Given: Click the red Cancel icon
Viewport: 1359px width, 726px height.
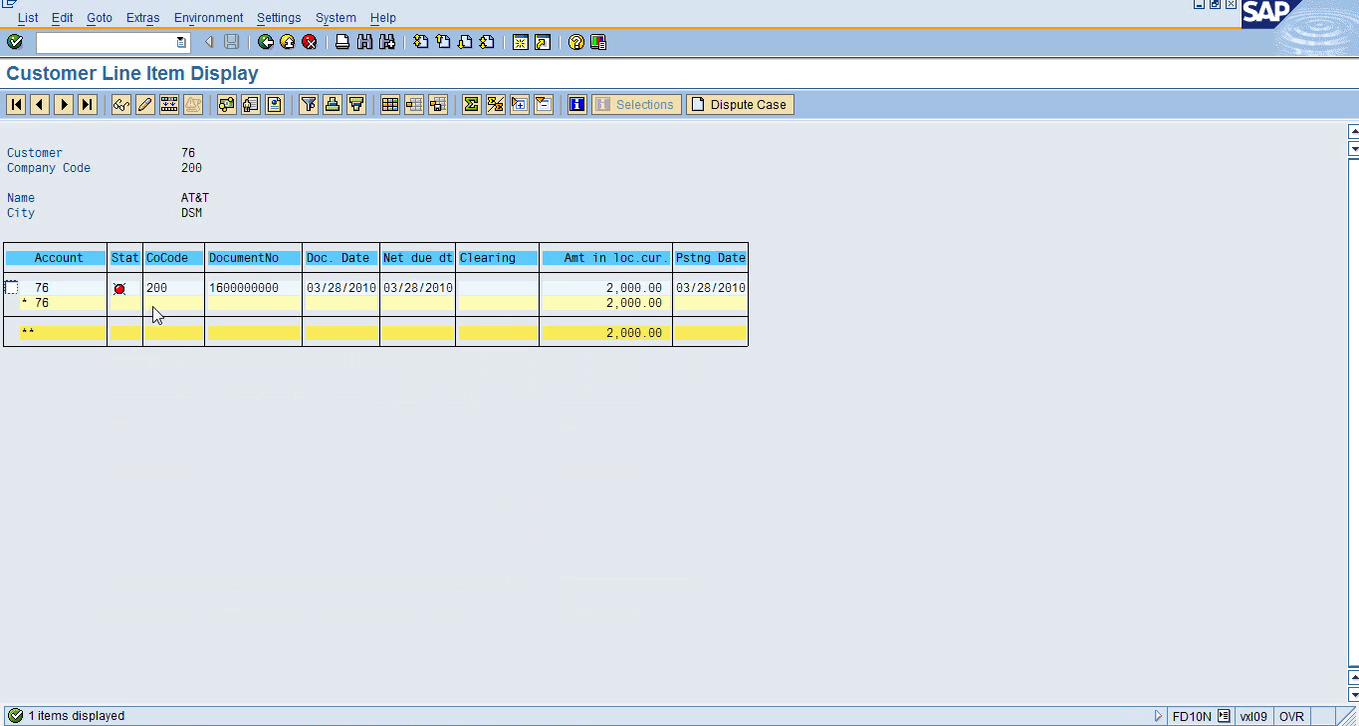Looking at the screenshot, I should 309,42.
